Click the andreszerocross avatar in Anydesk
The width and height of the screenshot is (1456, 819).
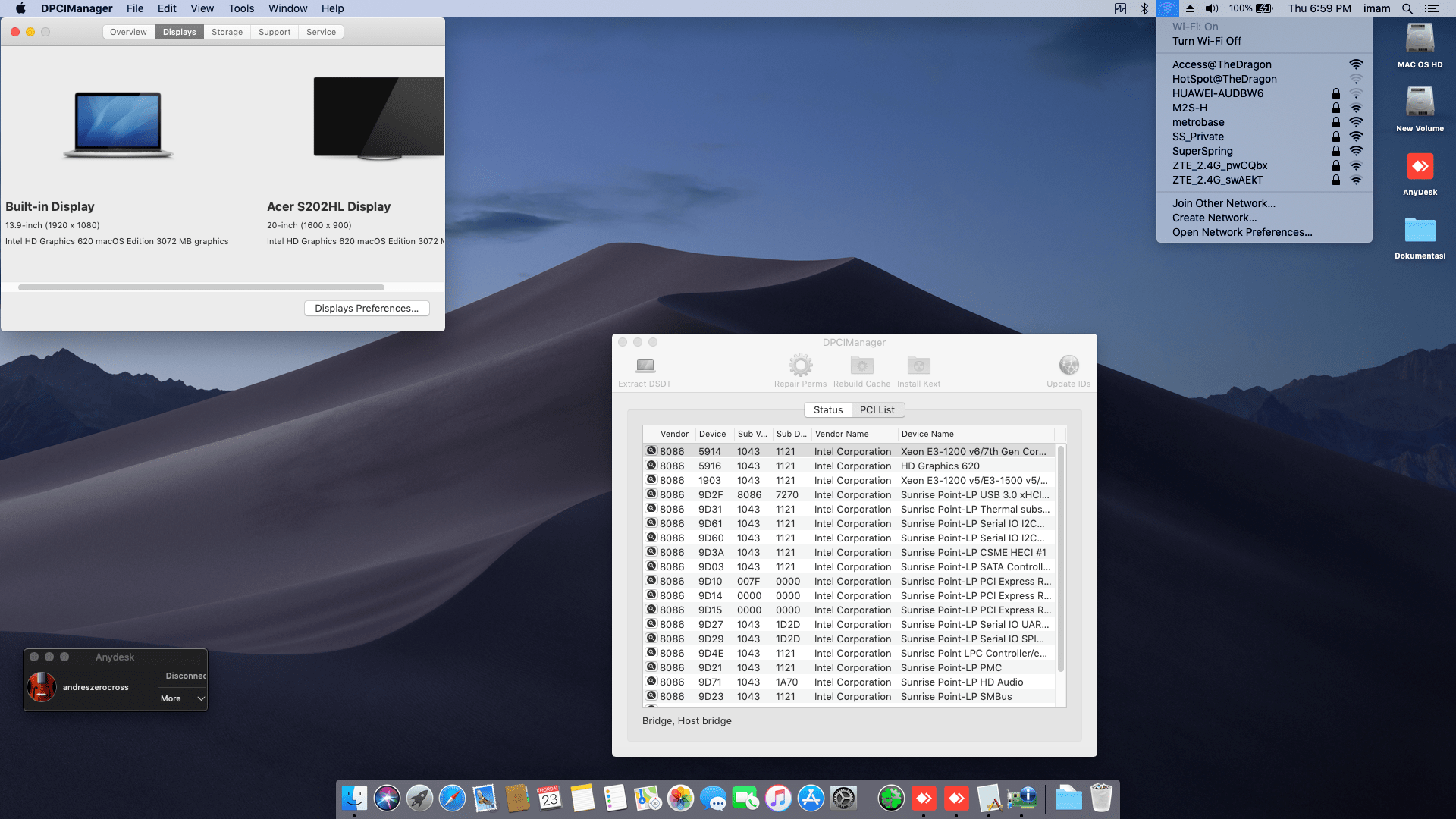(42, 687)
